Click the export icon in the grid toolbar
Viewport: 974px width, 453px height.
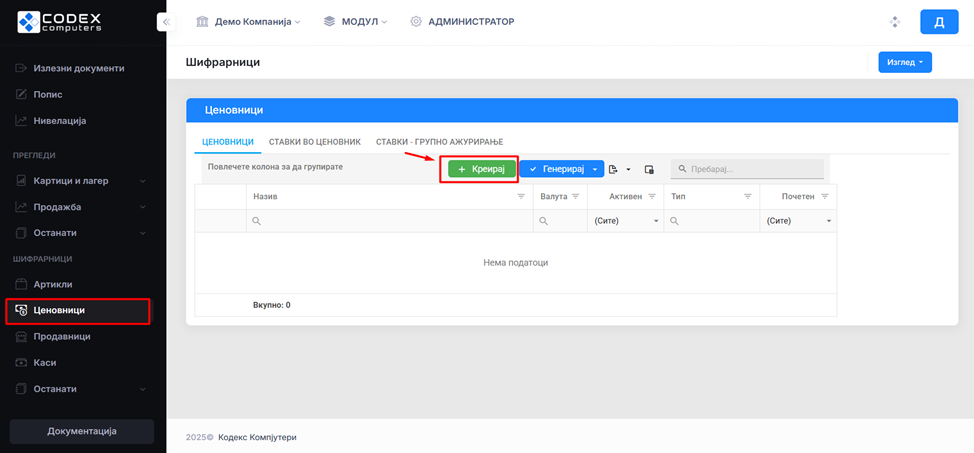[614, 170]
